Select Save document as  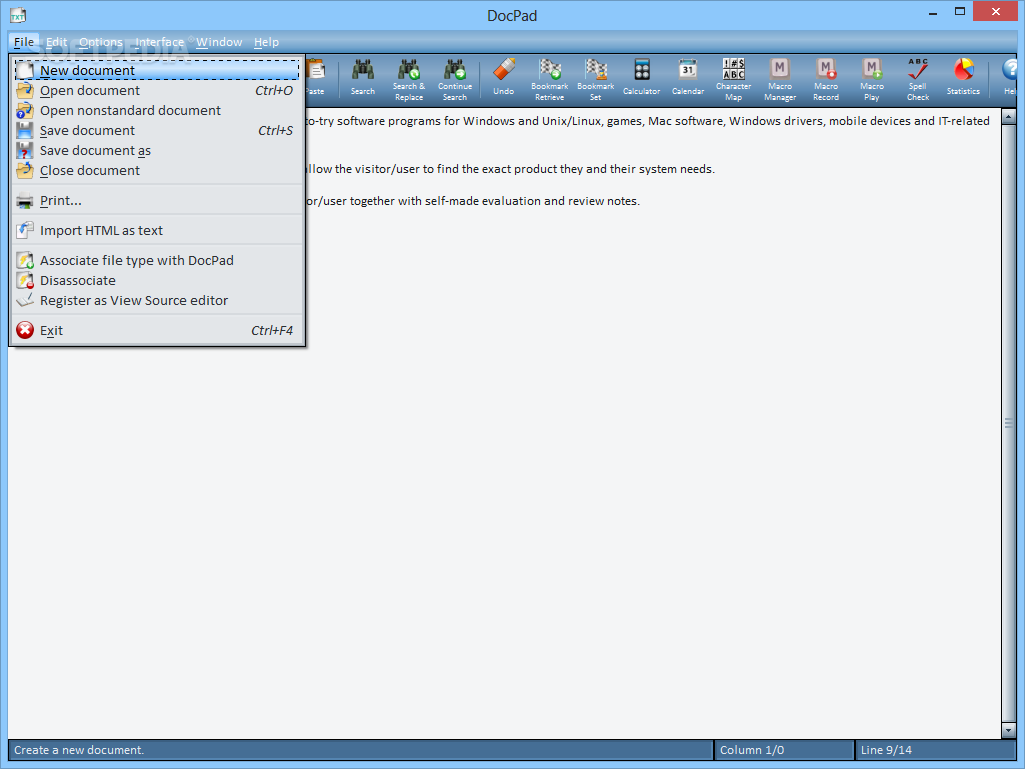point(157,150)
